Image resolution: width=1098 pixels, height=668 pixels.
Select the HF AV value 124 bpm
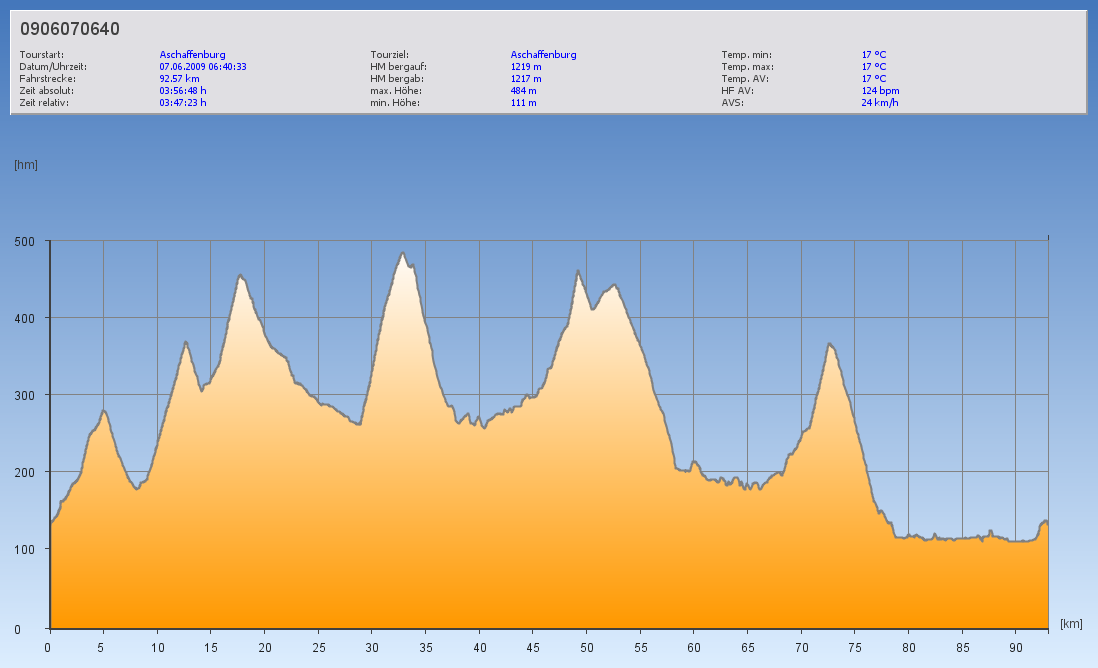880,91
